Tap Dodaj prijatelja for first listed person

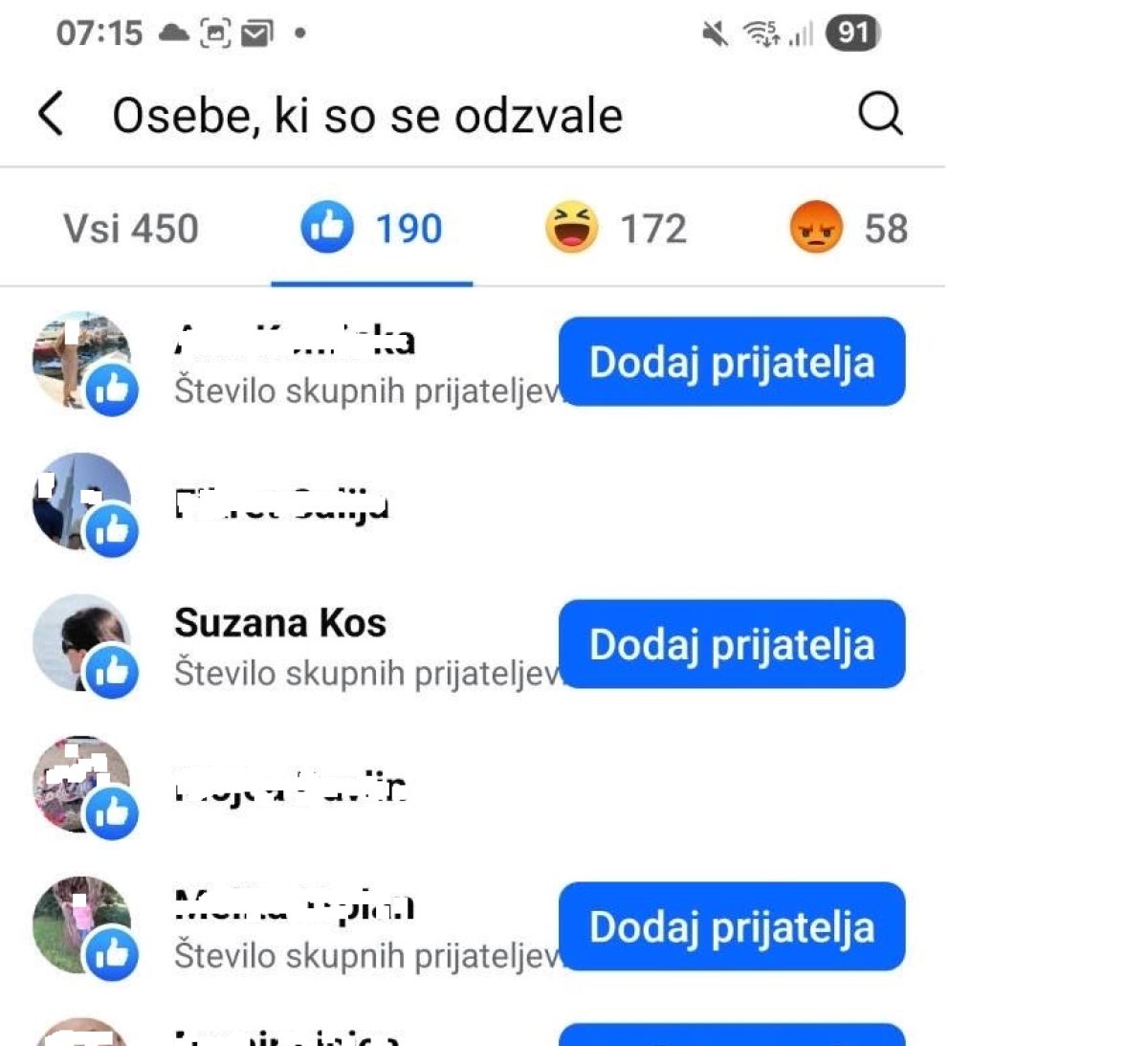[x=732, y=362]
